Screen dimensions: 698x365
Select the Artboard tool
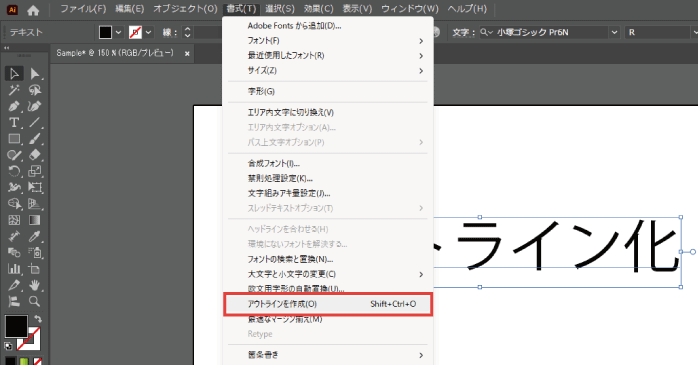[35, 269]
